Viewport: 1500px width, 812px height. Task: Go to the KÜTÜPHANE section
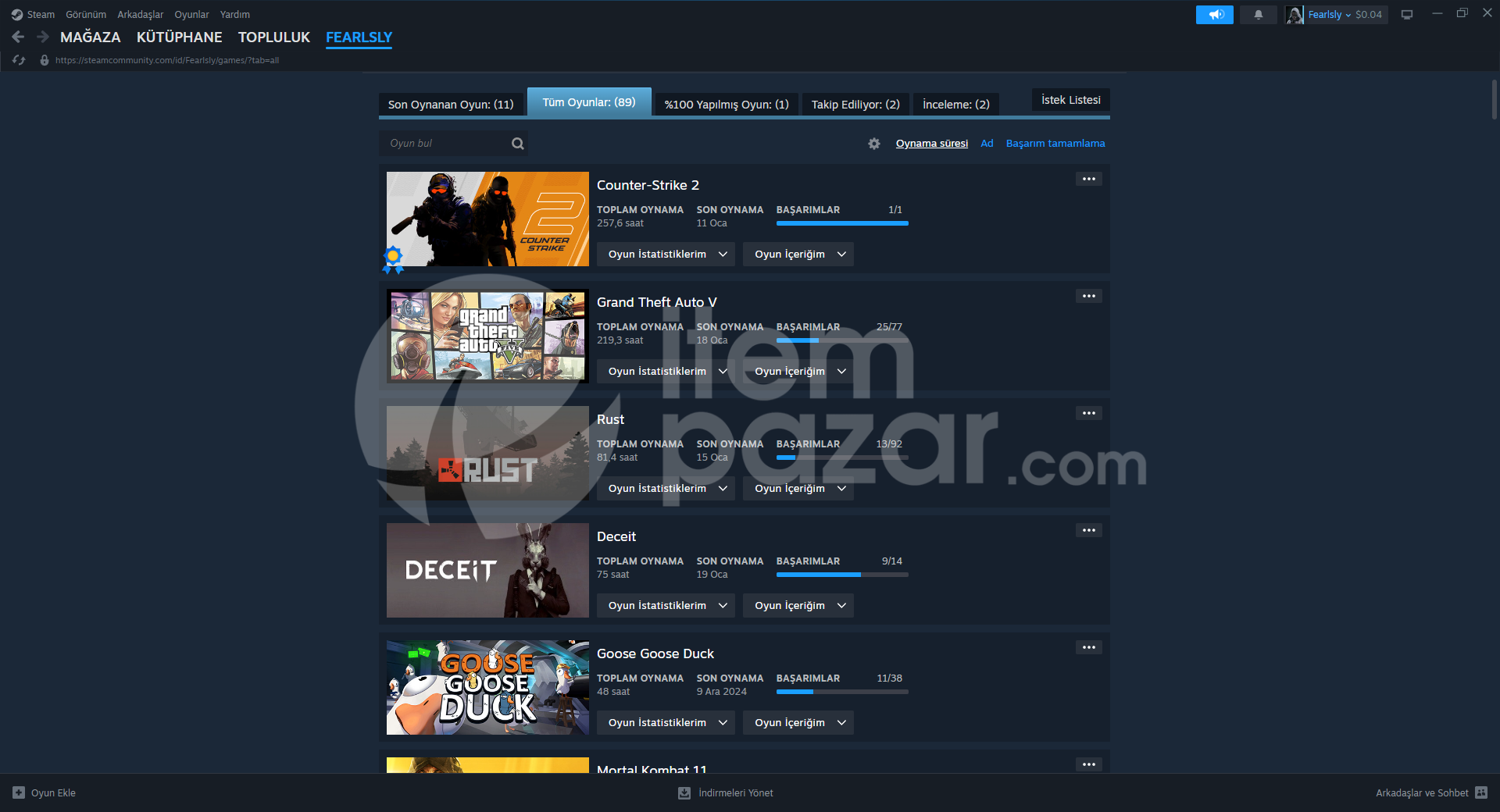(180, 37)
